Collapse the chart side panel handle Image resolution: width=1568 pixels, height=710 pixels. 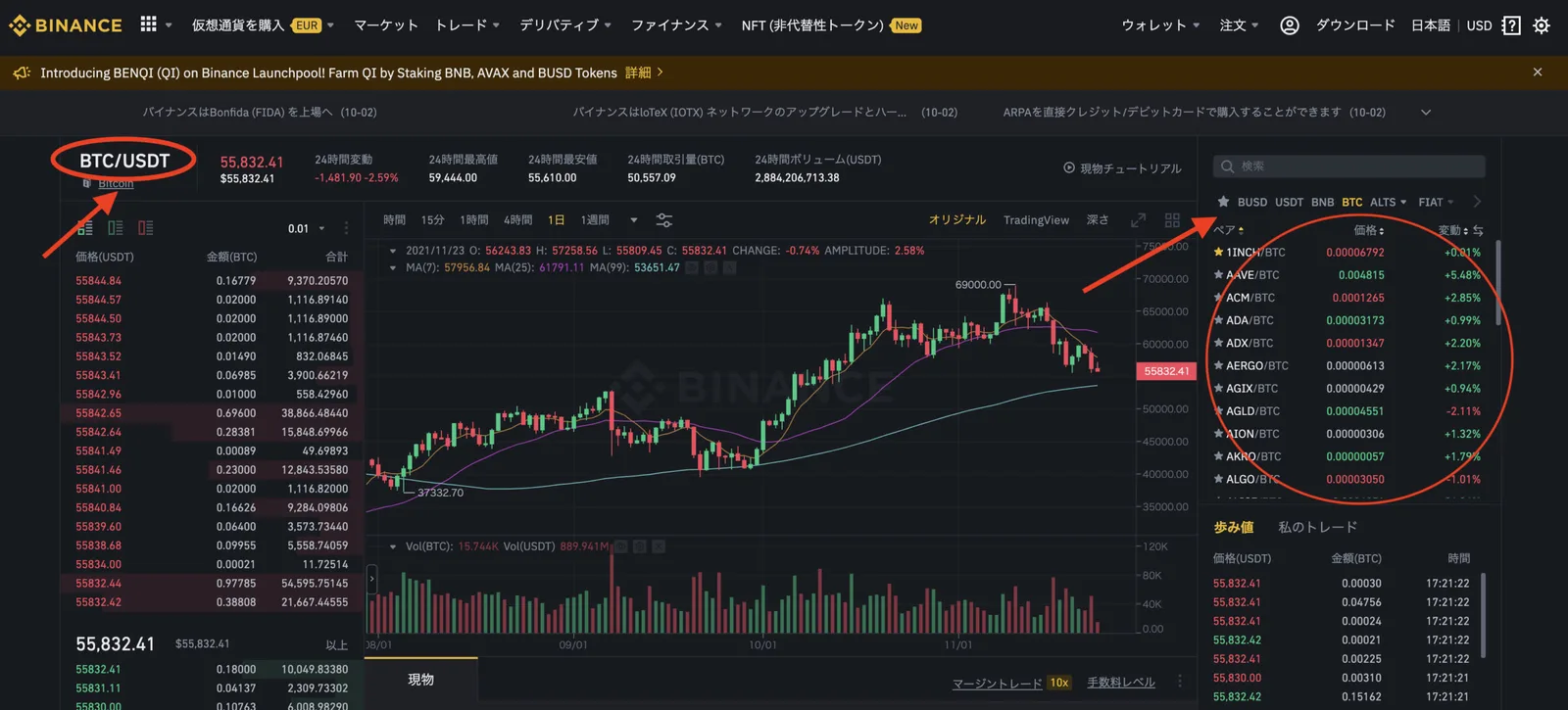tap(371, 579)
